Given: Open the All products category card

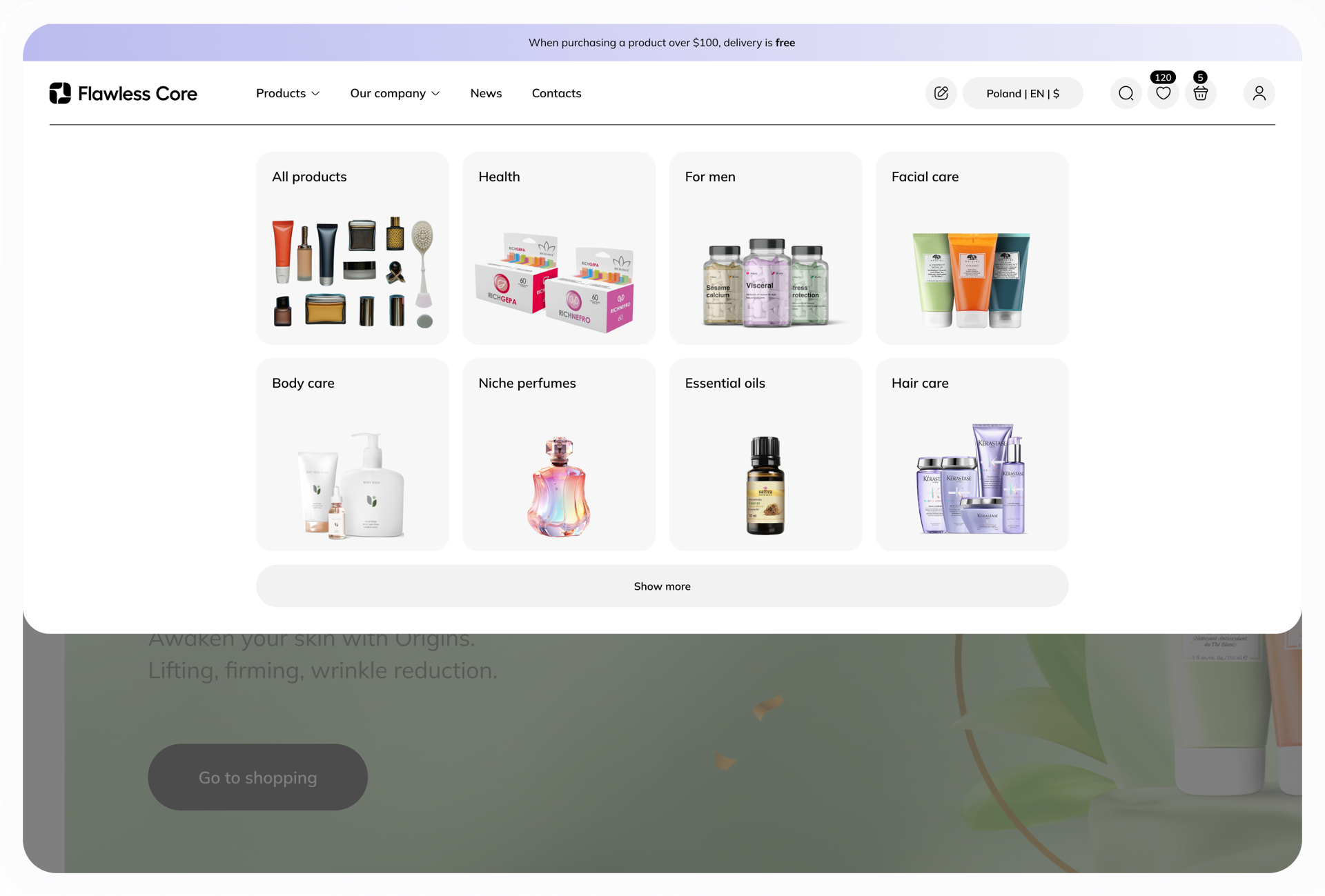Looking at the screenshot, I should pos(352,248).
